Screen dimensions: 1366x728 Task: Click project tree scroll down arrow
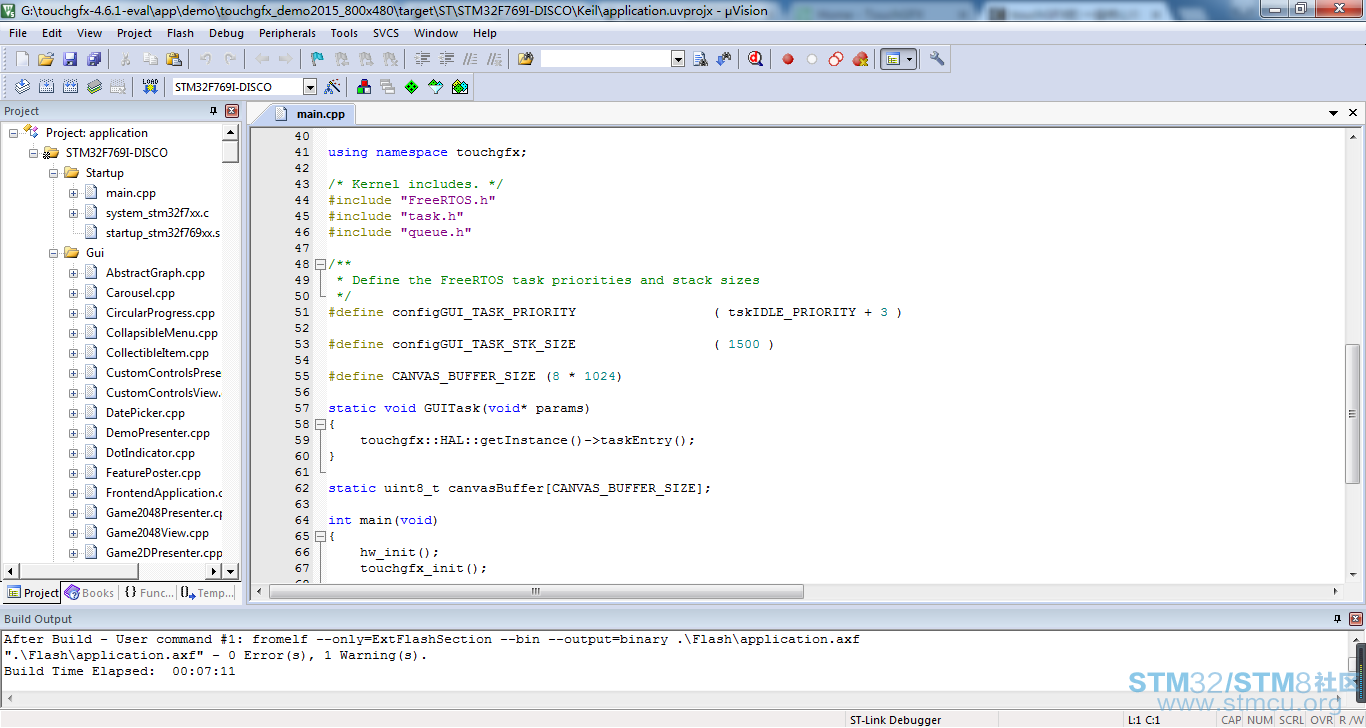pos(231,571)
